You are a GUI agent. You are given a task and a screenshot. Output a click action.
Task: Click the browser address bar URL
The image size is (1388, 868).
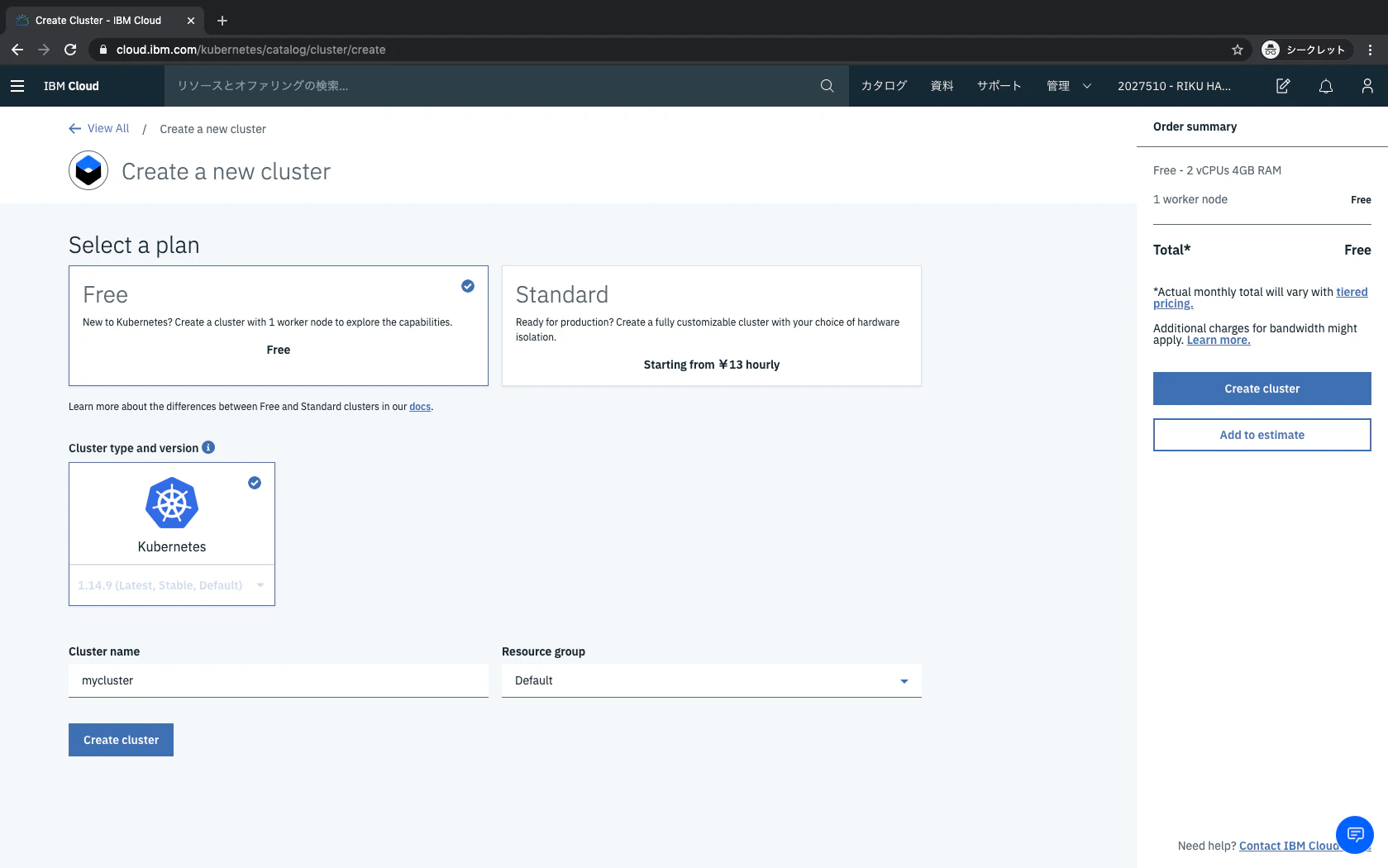click(x=250, y=50)
